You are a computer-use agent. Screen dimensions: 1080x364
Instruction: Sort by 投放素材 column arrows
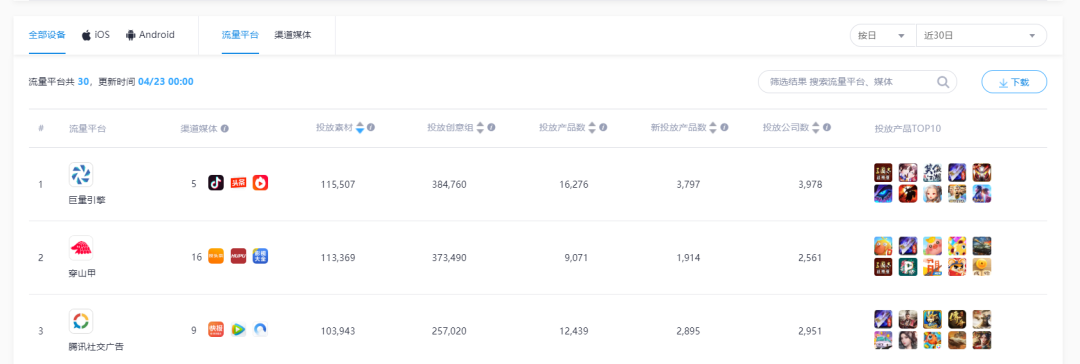point(360,128)
